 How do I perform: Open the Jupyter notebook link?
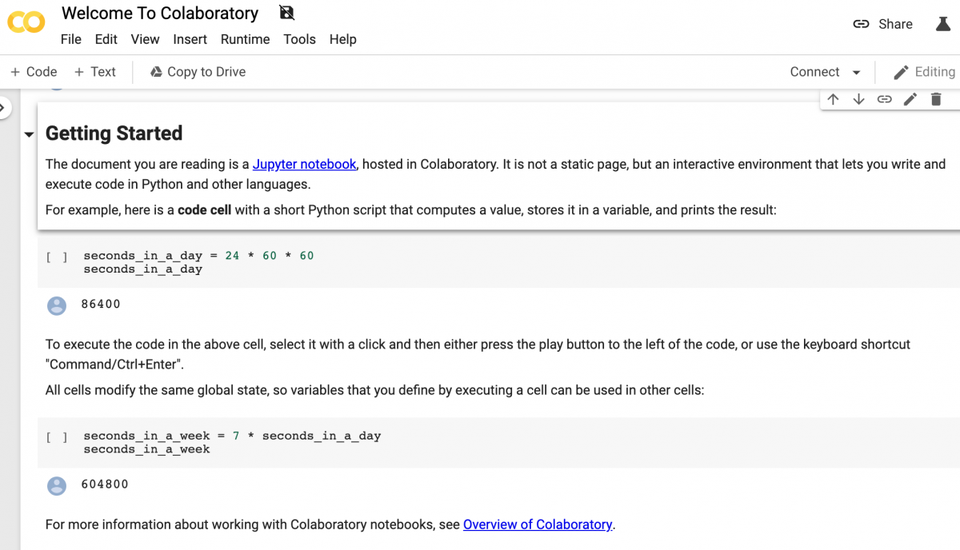(304, 164)
